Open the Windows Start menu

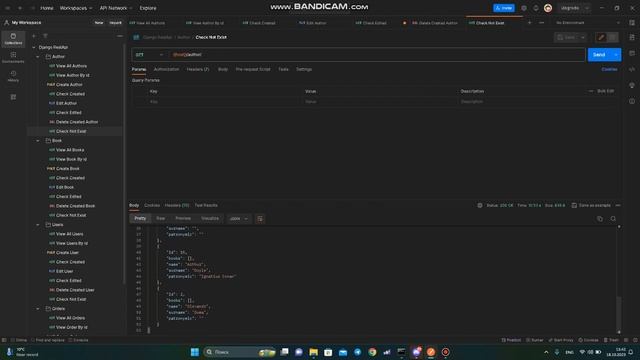(195, 352)
